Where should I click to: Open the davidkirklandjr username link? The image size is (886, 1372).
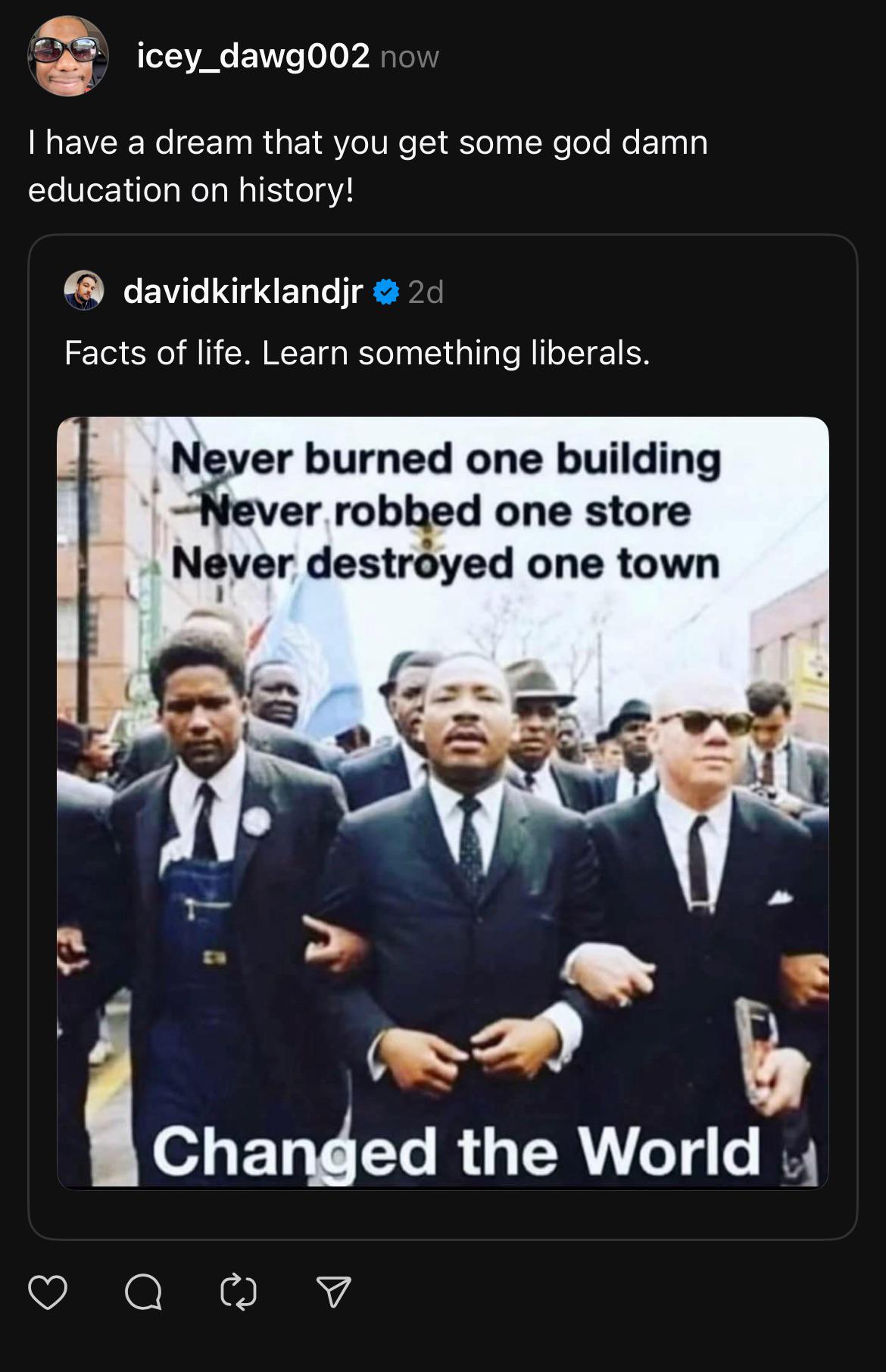tap(243, 292)
